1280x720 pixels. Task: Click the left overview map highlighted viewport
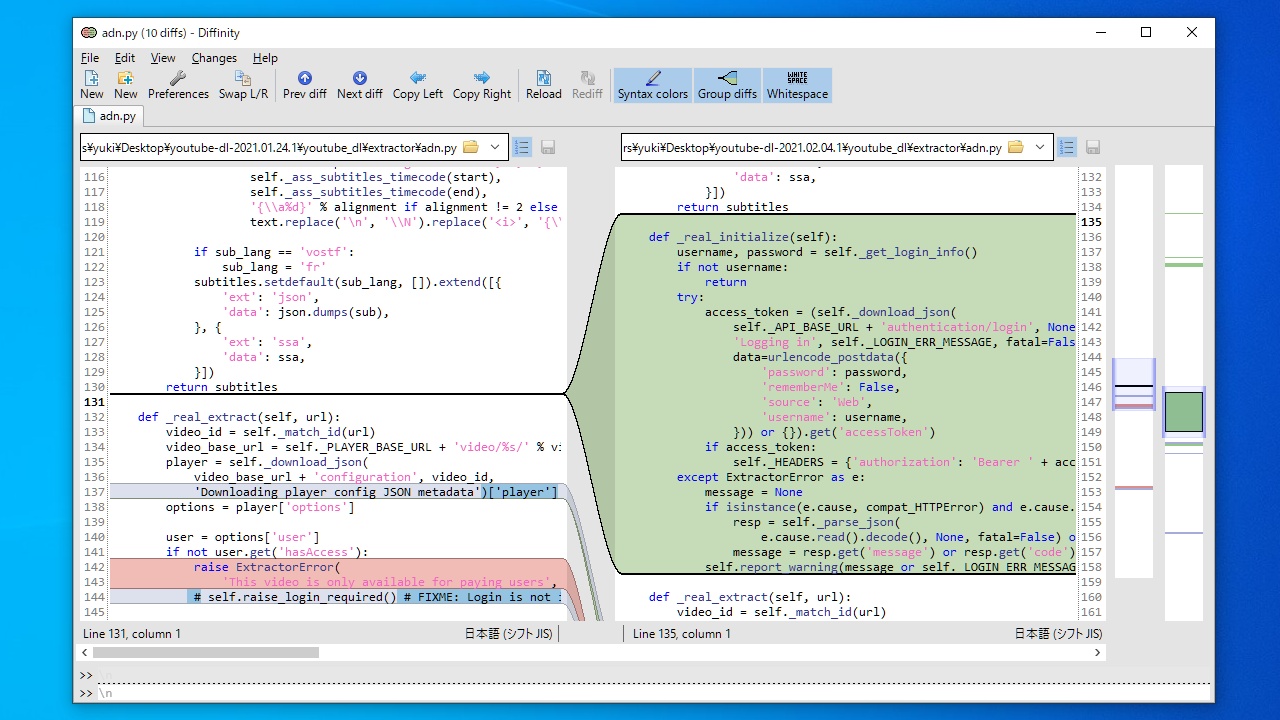click(x=1133, y=384)
